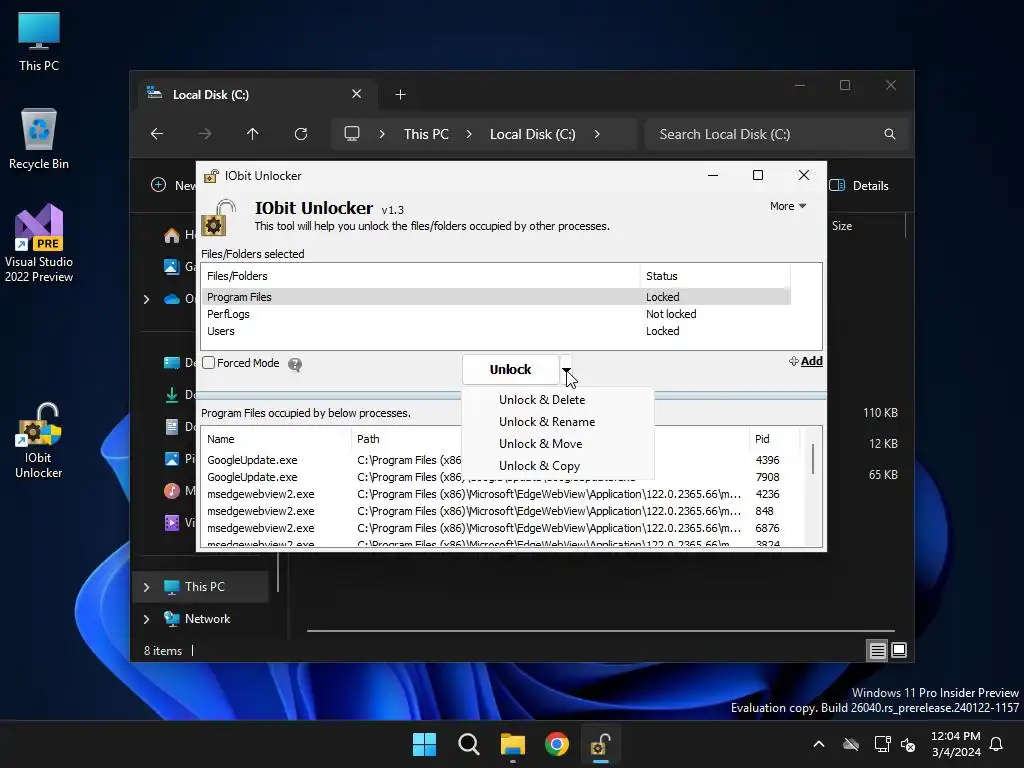Click the Size column header in Explorer
Viewport: 1024px width, 768px height.
[842, 226]
